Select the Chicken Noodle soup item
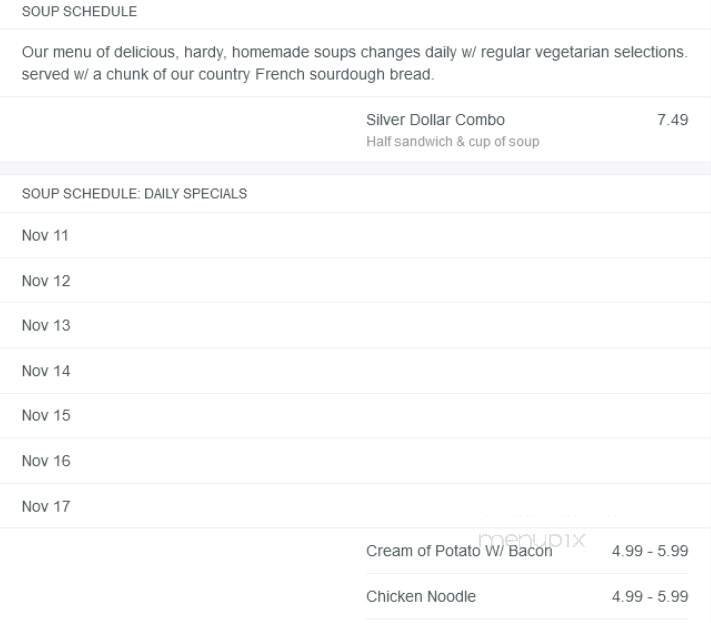The width and height of the screenshot is (711, 623). coord(421,597)
